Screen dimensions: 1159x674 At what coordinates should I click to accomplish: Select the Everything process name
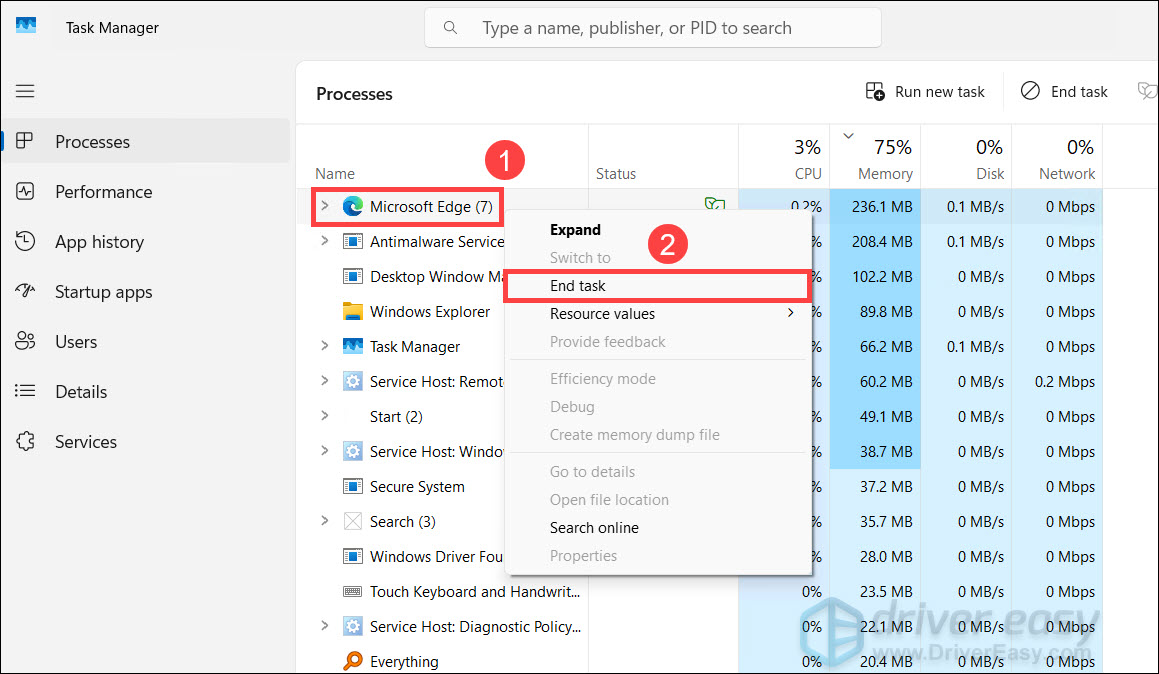tap(404, 661)
